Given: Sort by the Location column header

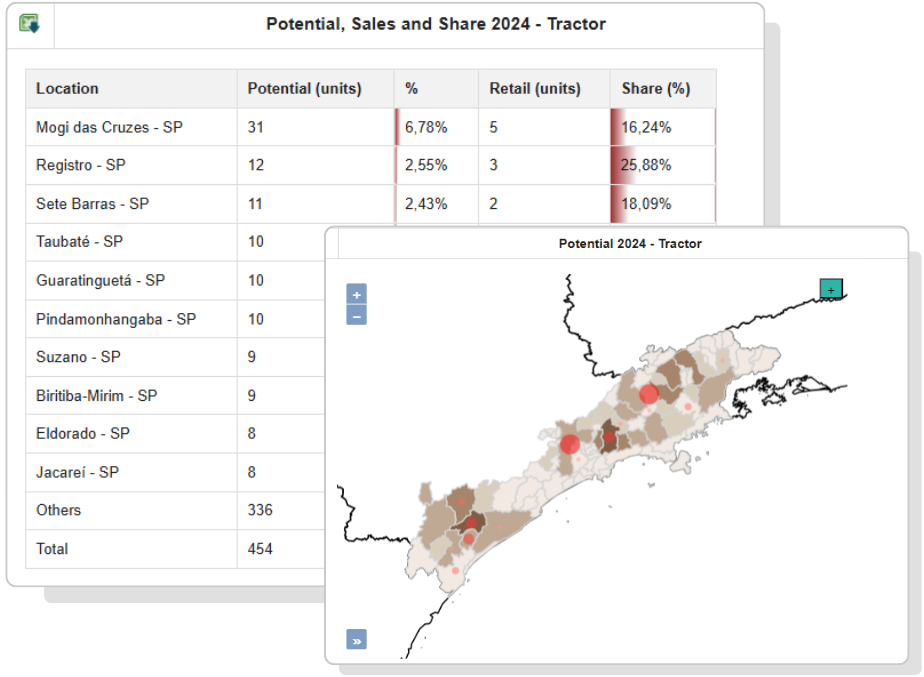Looking at the screenshot, I should pyautogui.click(x=67, y=88).
